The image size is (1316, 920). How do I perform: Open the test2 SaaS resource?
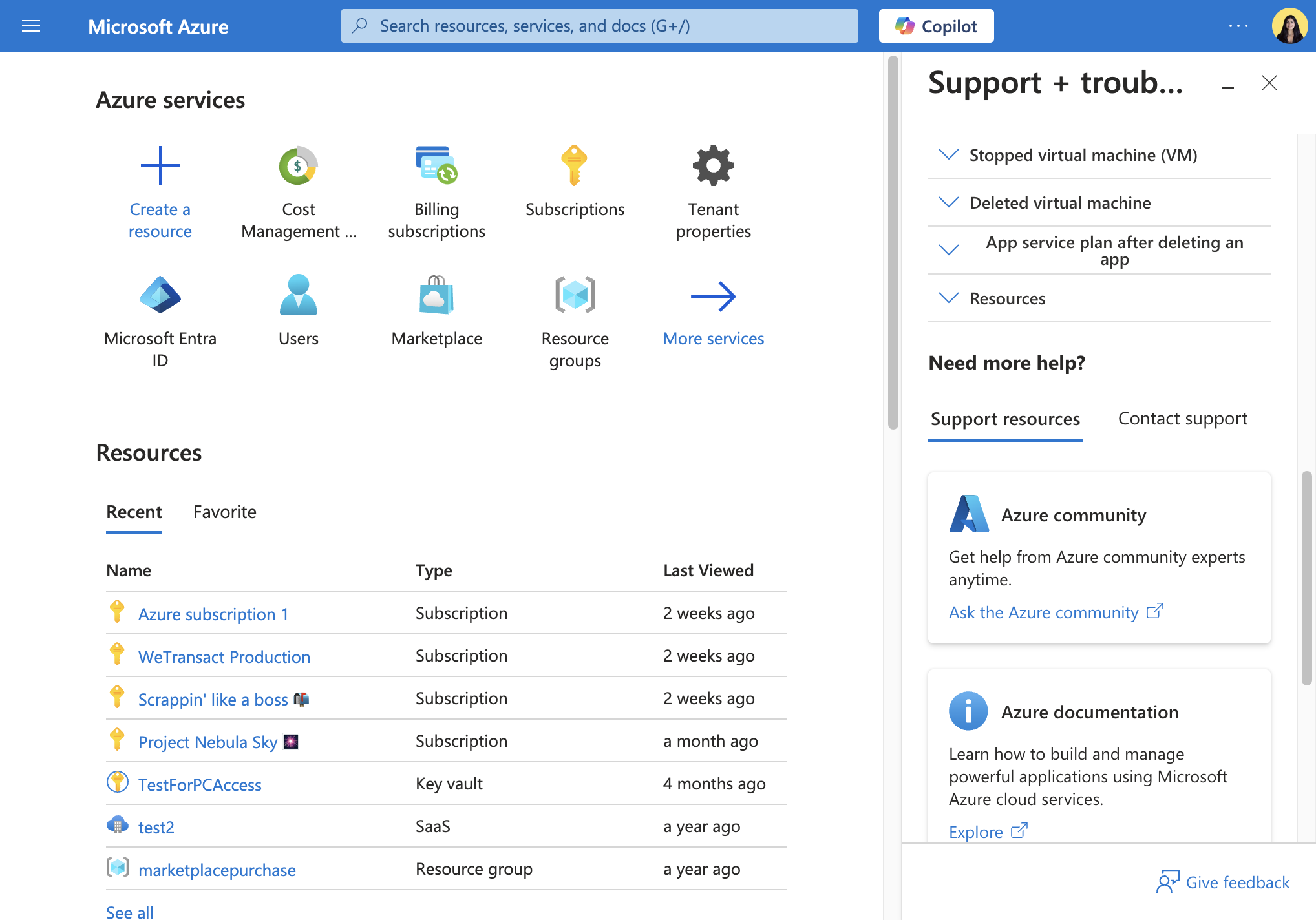pyautogui.click(x=156, y=827)
